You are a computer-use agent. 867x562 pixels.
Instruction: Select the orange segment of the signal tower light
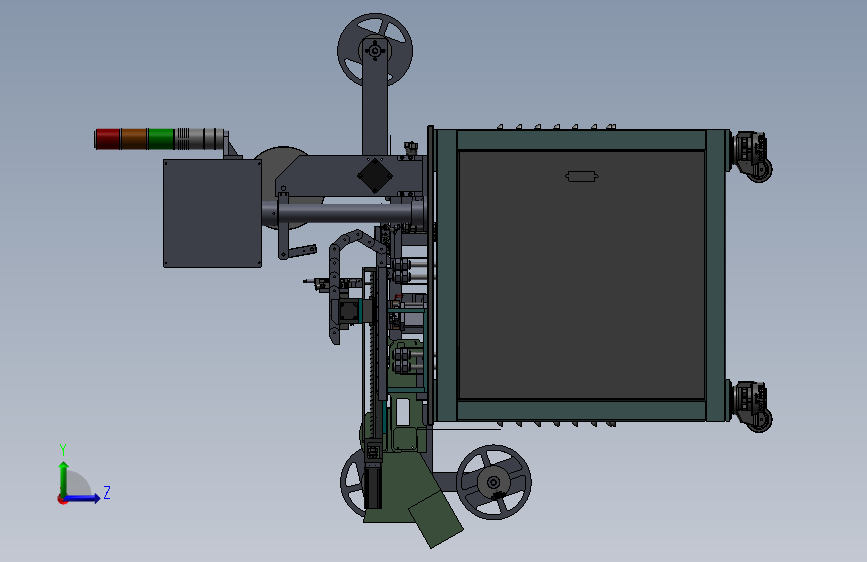pyautogui.click(x=134, y=139)
